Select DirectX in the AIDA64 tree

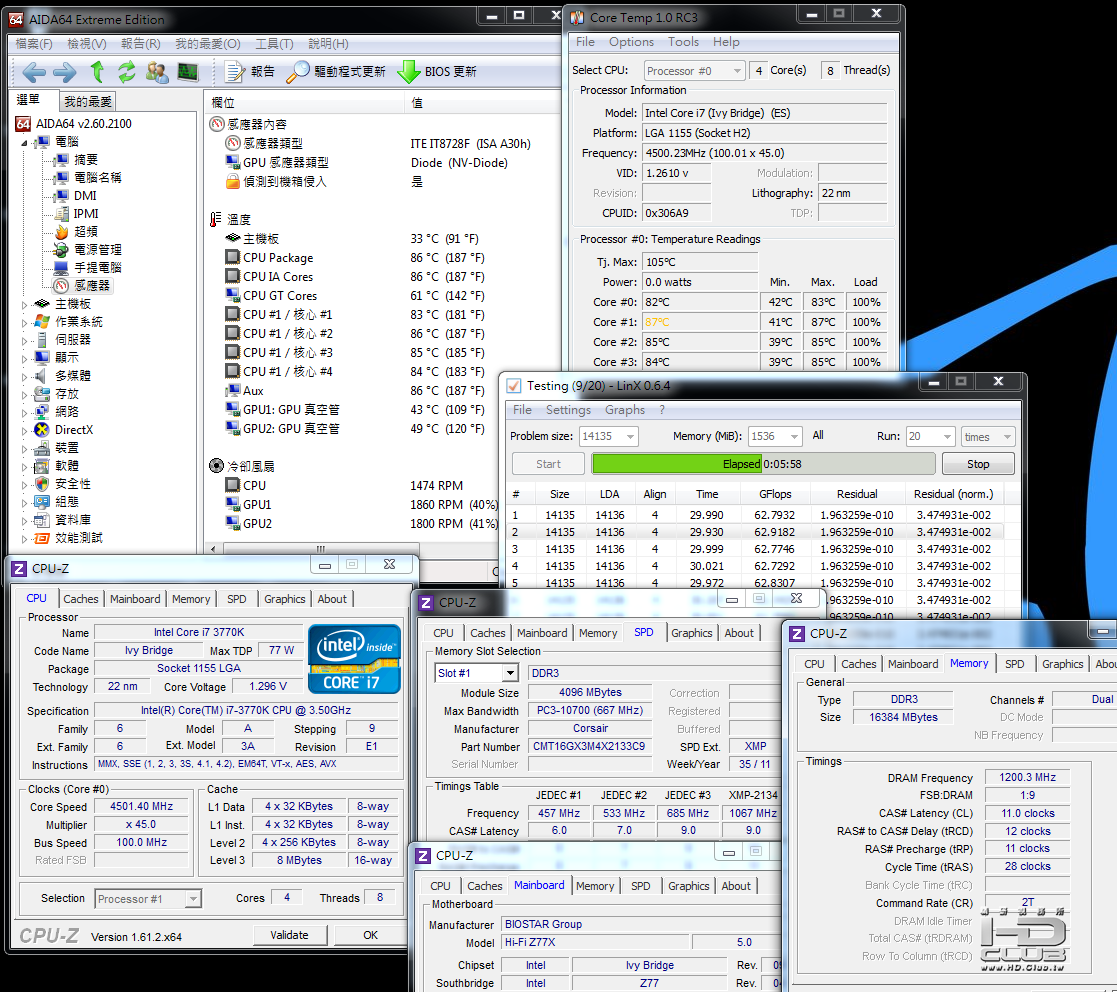coord(73,430)
